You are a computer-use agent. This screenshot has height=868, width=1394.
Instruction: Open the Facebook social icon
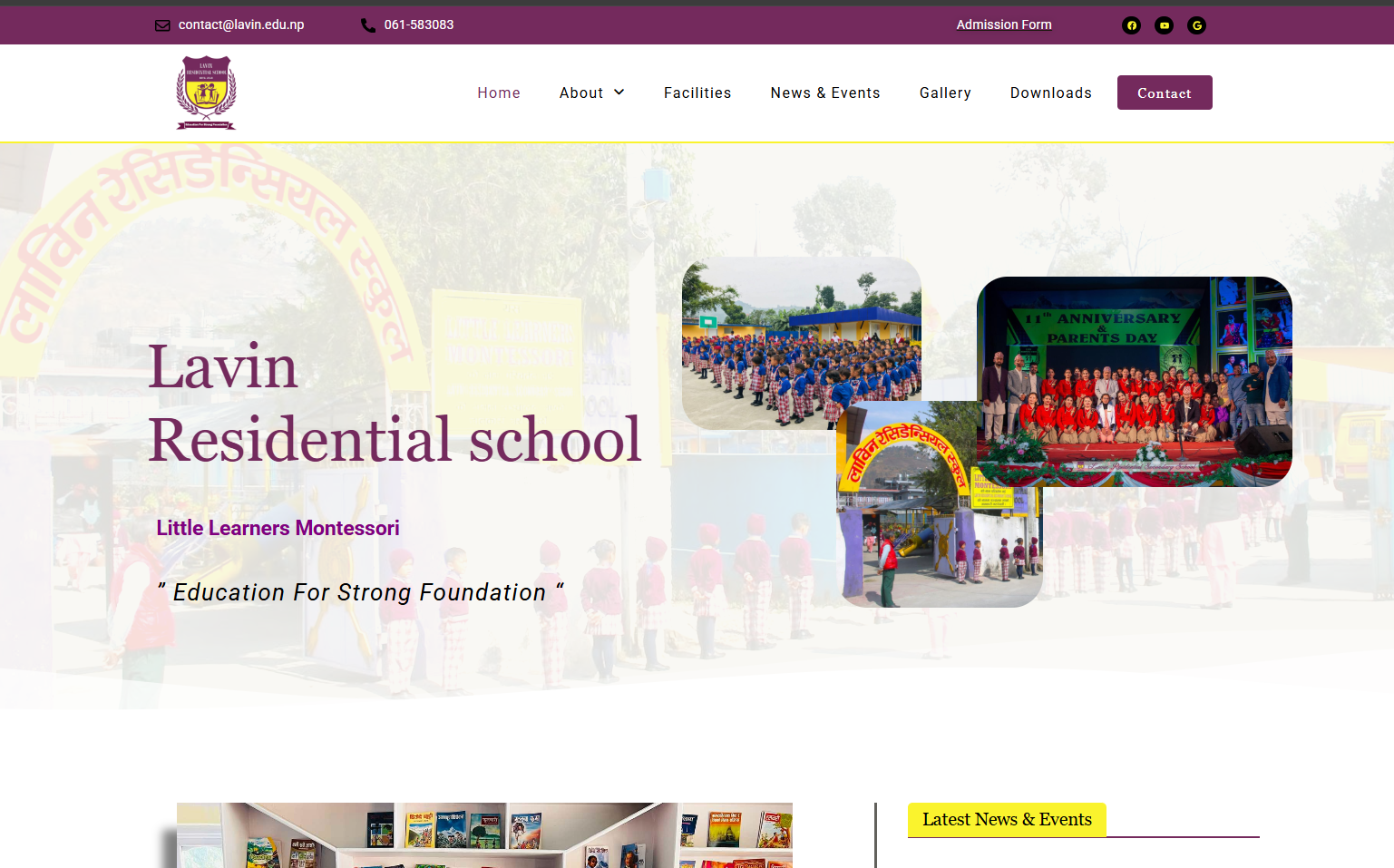pos(1131,25)
